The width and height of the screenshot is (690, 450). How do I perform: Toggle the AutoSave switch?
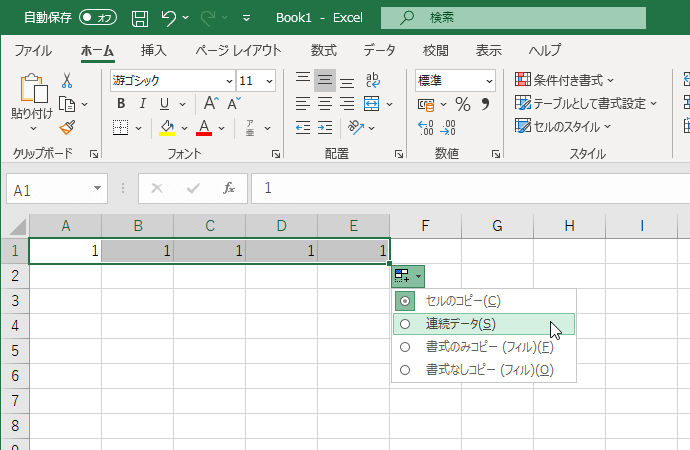[98, 18]
